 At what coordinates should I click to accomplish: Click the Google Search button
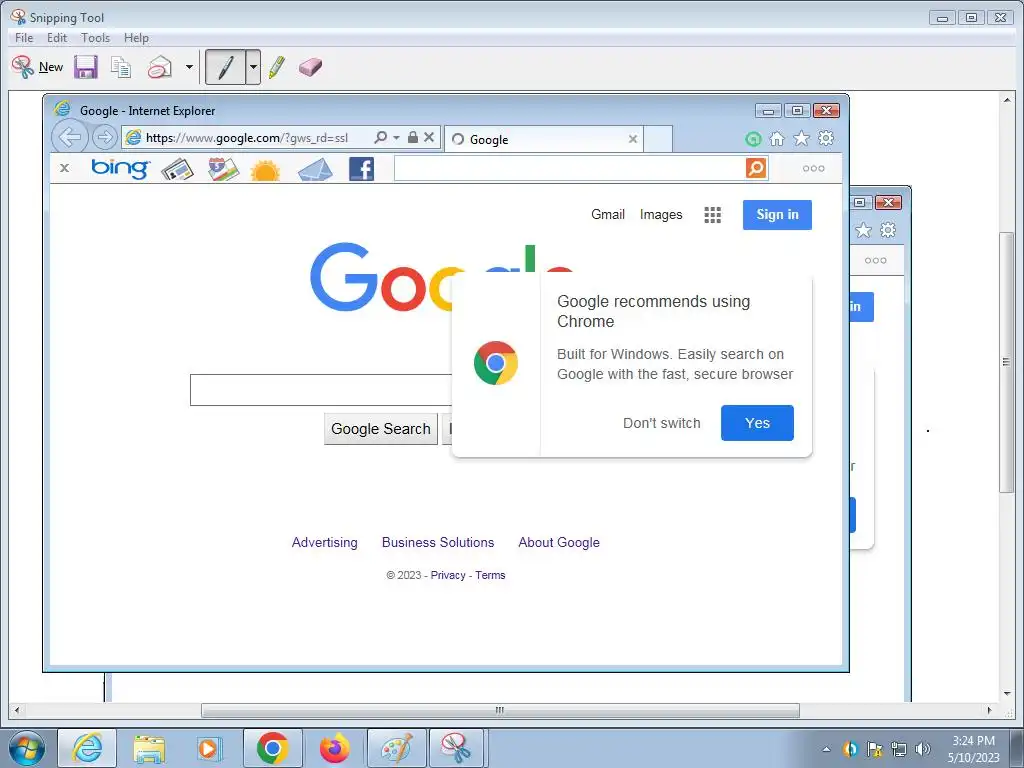click(x=381, y=429)
